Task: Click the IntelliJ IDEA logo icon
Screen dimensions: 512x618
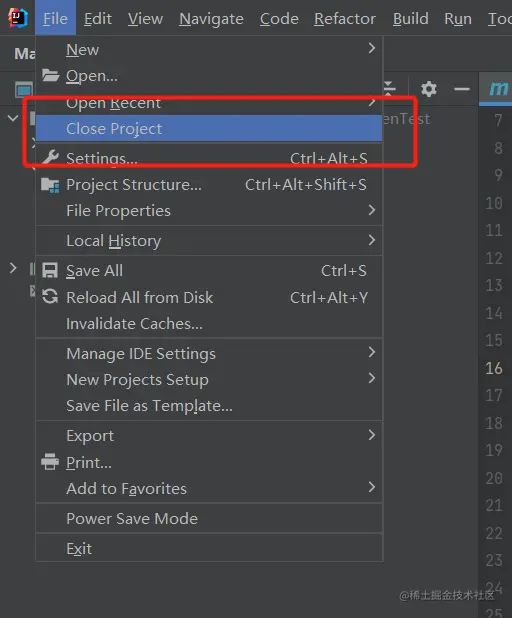Action: [18, 18]
